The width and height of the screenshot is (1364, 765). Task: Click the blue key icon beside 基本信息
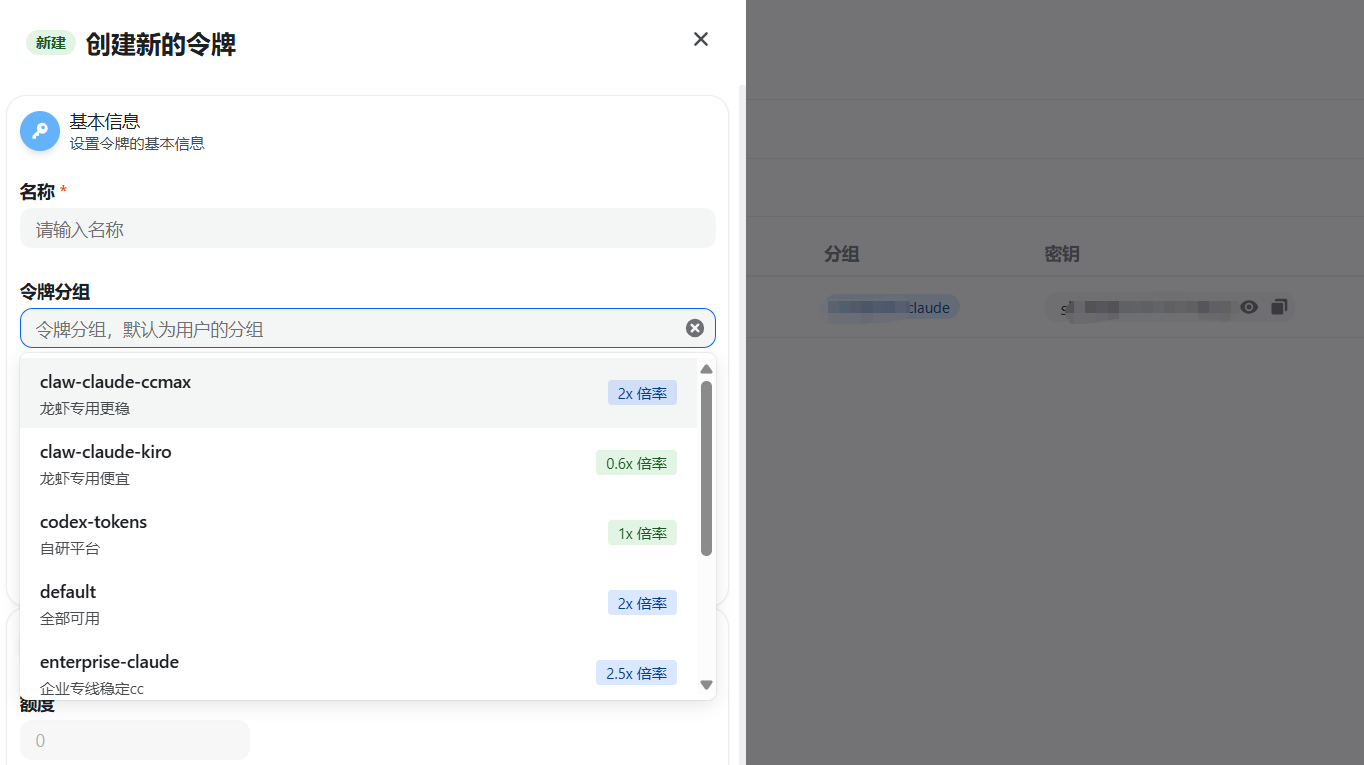tap(40, 131)
